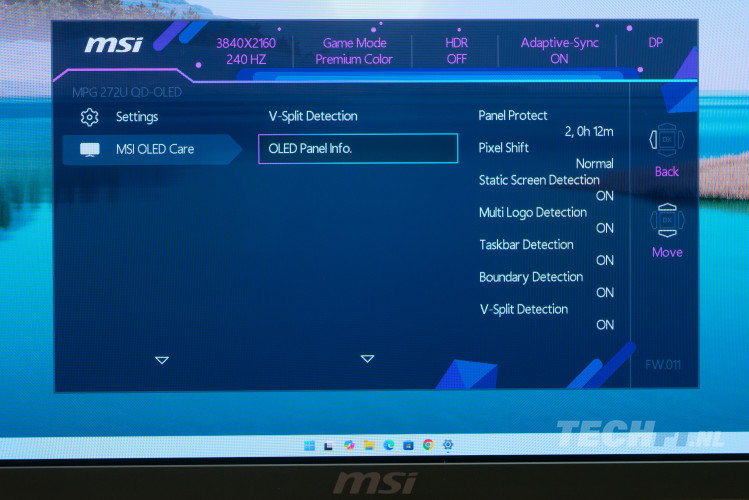Click the Move label
Screen dimensions: 749x500
667,252
